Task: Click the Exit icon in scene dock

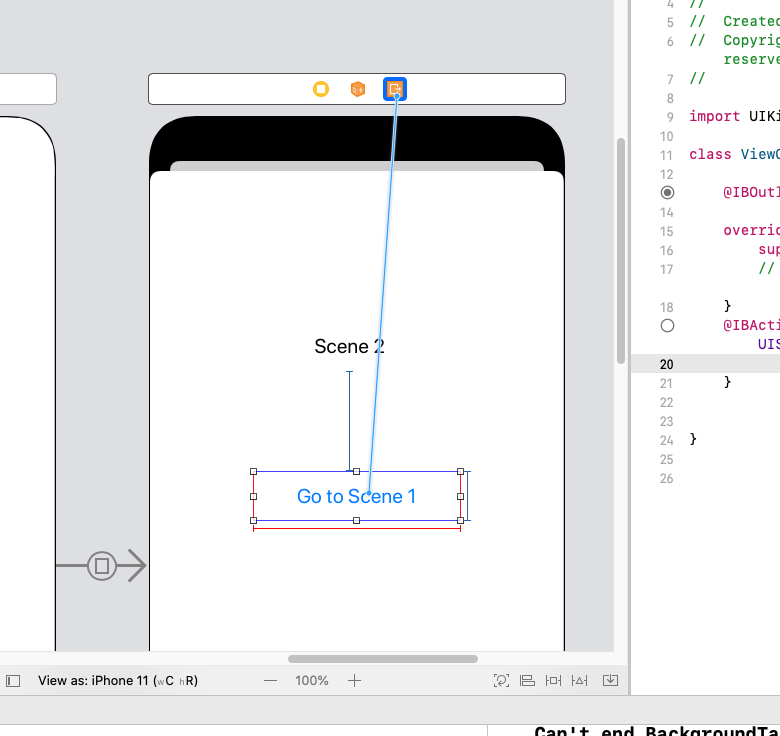Action: (395, 89)
